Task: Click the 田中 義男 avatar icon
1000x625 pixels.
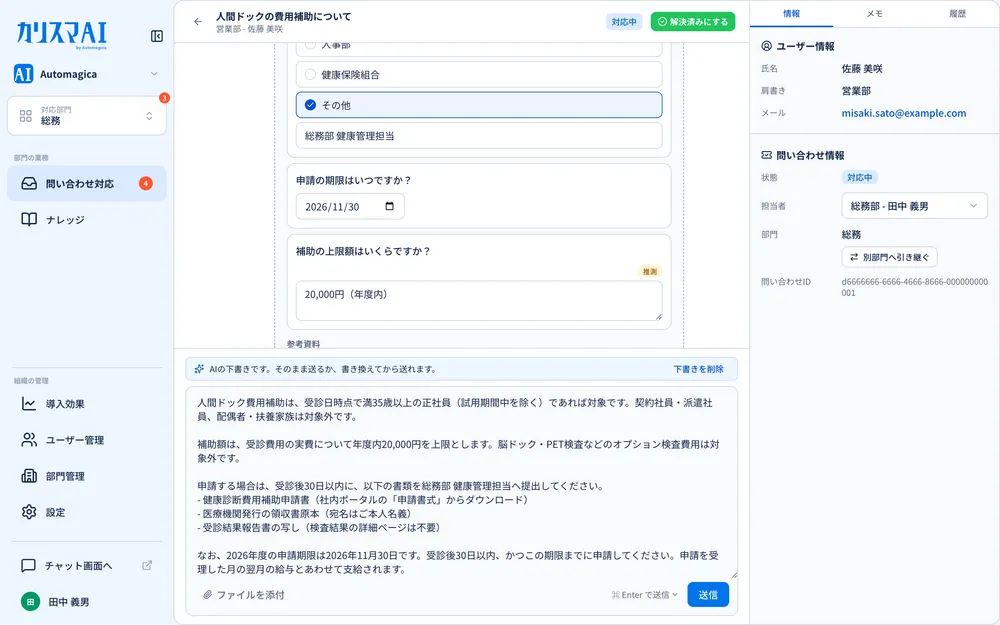Action: 30,602
